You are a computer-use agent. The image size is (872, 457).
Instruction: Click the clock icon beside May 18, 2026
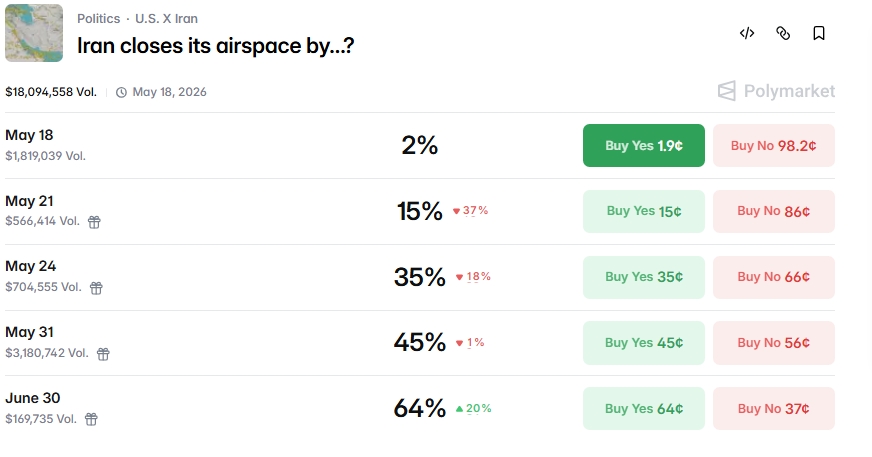pos(121,92)
